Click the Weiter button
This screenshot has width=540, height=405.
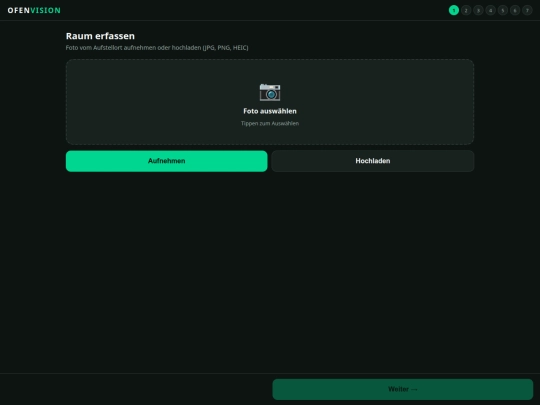[x=403, y=389]
